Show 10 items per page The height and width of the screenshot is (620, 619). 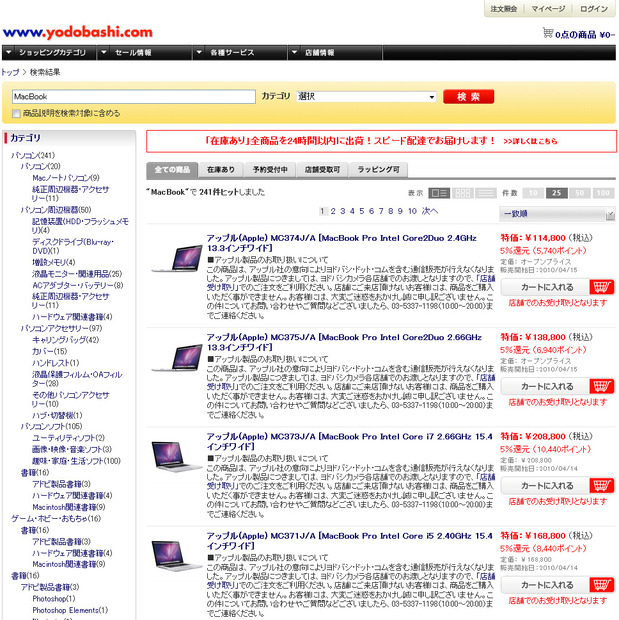coord(533,193)
